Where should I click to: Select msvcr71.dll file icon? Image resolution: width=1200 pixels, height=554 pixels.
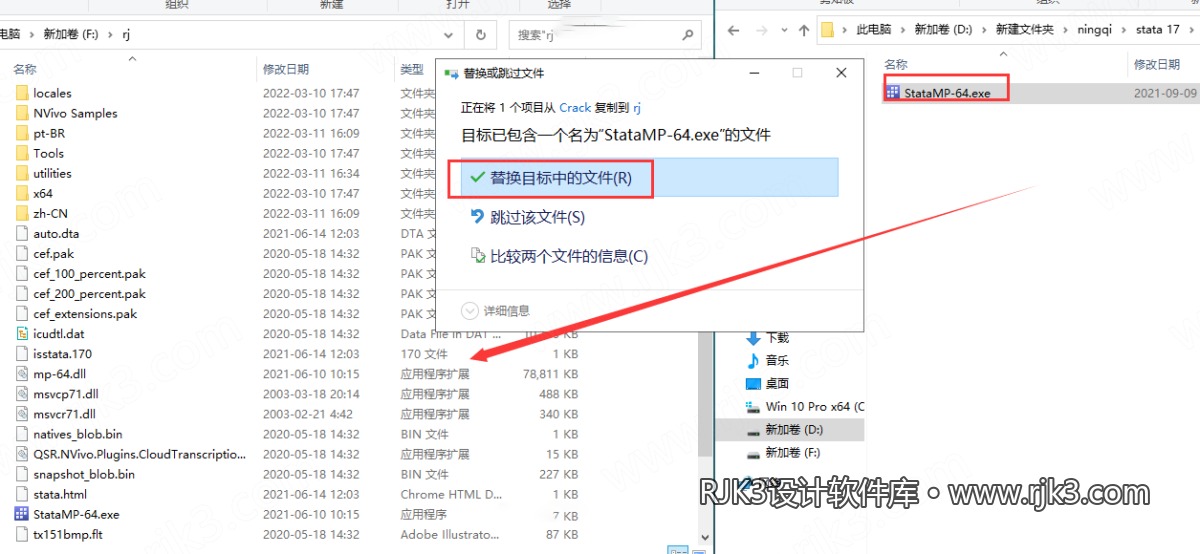[22, 414]
